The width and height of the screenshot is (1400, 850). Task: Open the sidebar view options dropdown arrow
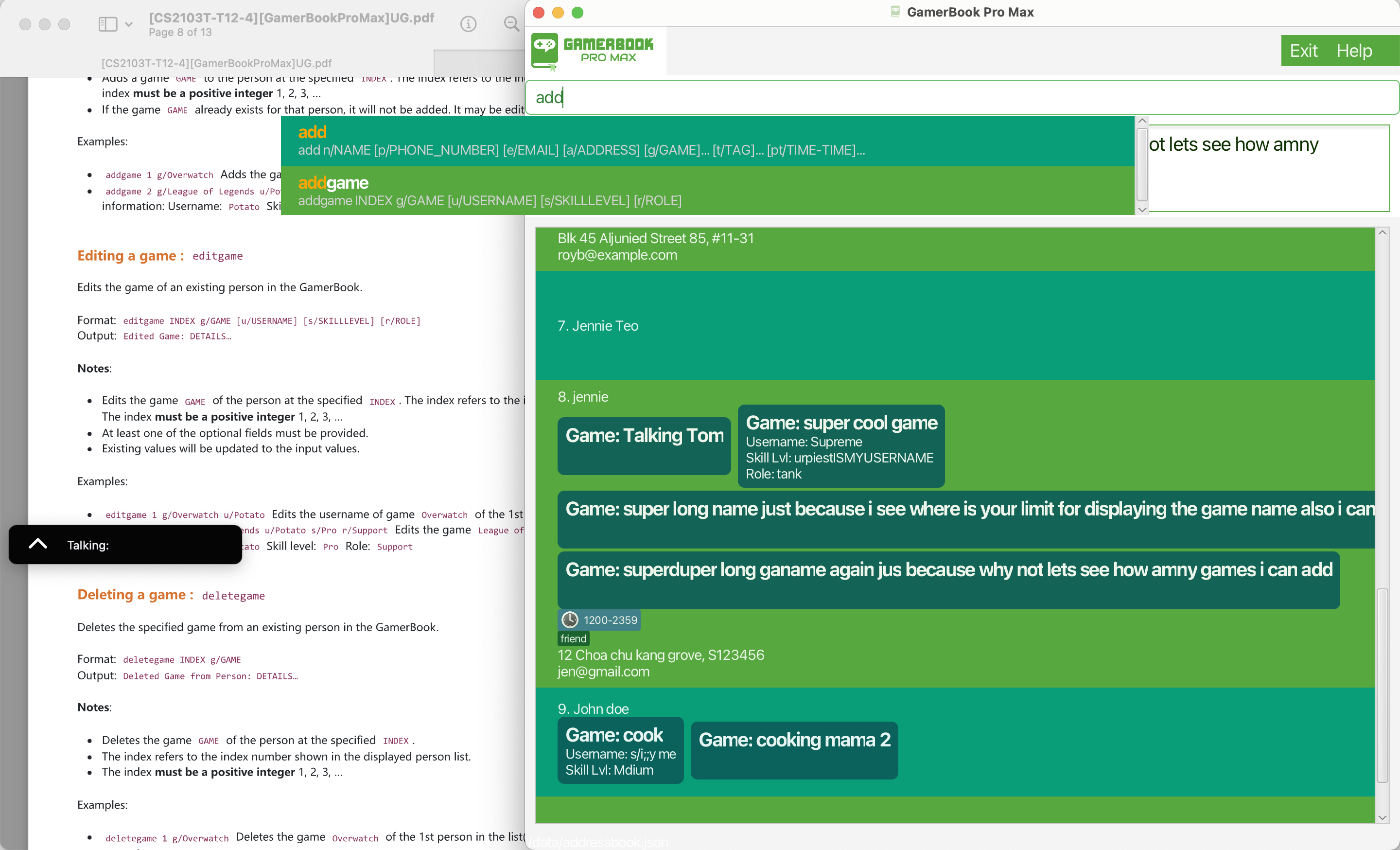129,24
